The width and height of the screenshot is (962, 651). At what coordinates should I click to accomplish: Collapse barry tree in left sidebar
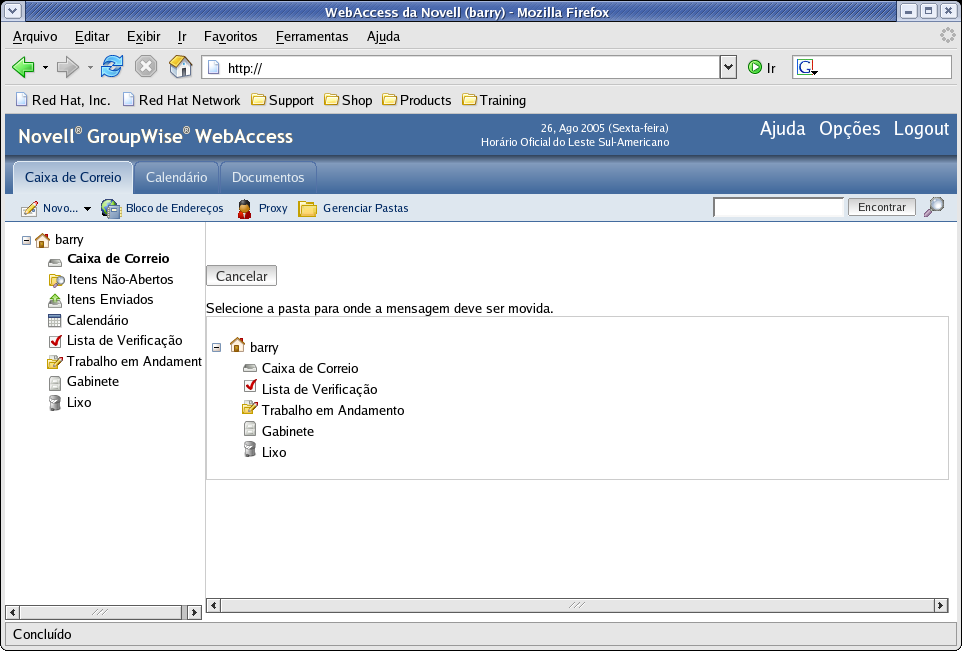coord(26,241)
